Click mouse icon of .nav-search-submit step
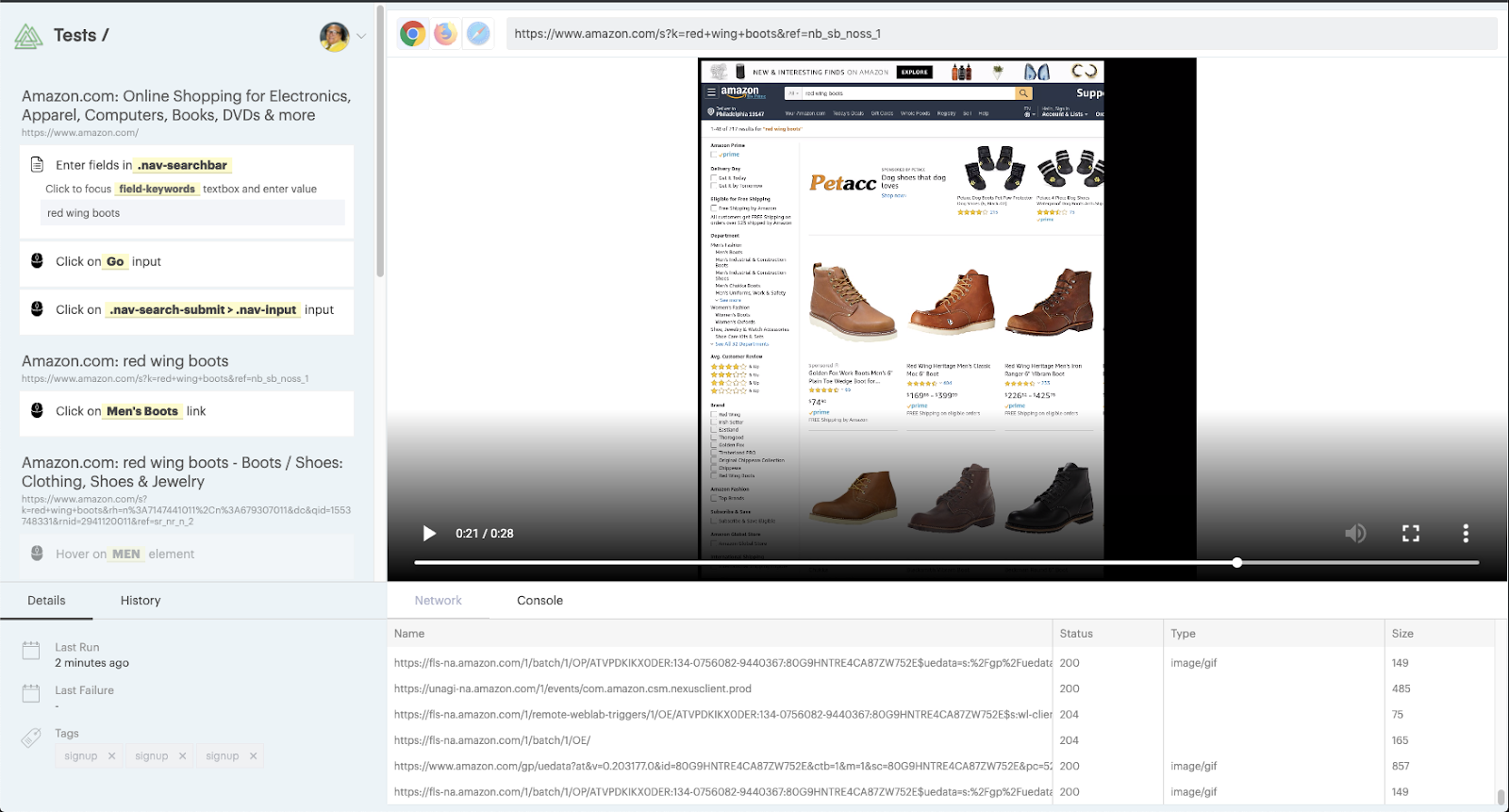 [37, 309]
